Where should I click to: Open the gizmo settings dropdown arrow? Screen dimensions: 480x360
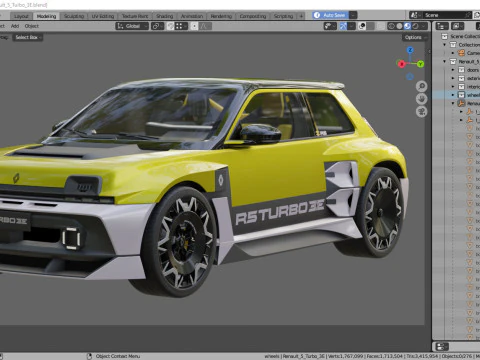tap(351, 26)
